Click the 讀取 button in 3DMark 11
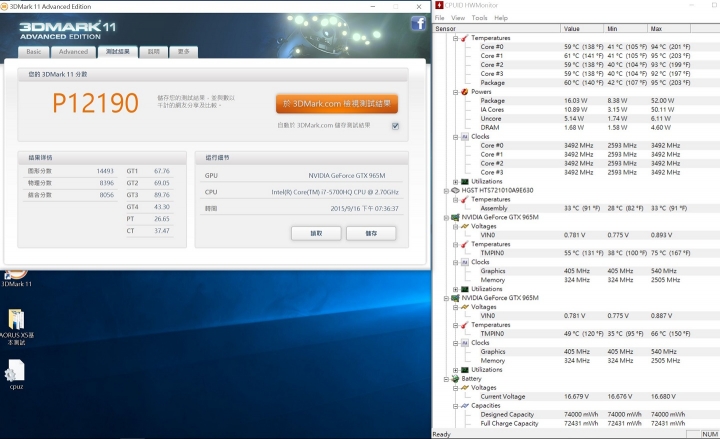 [316, 233]
